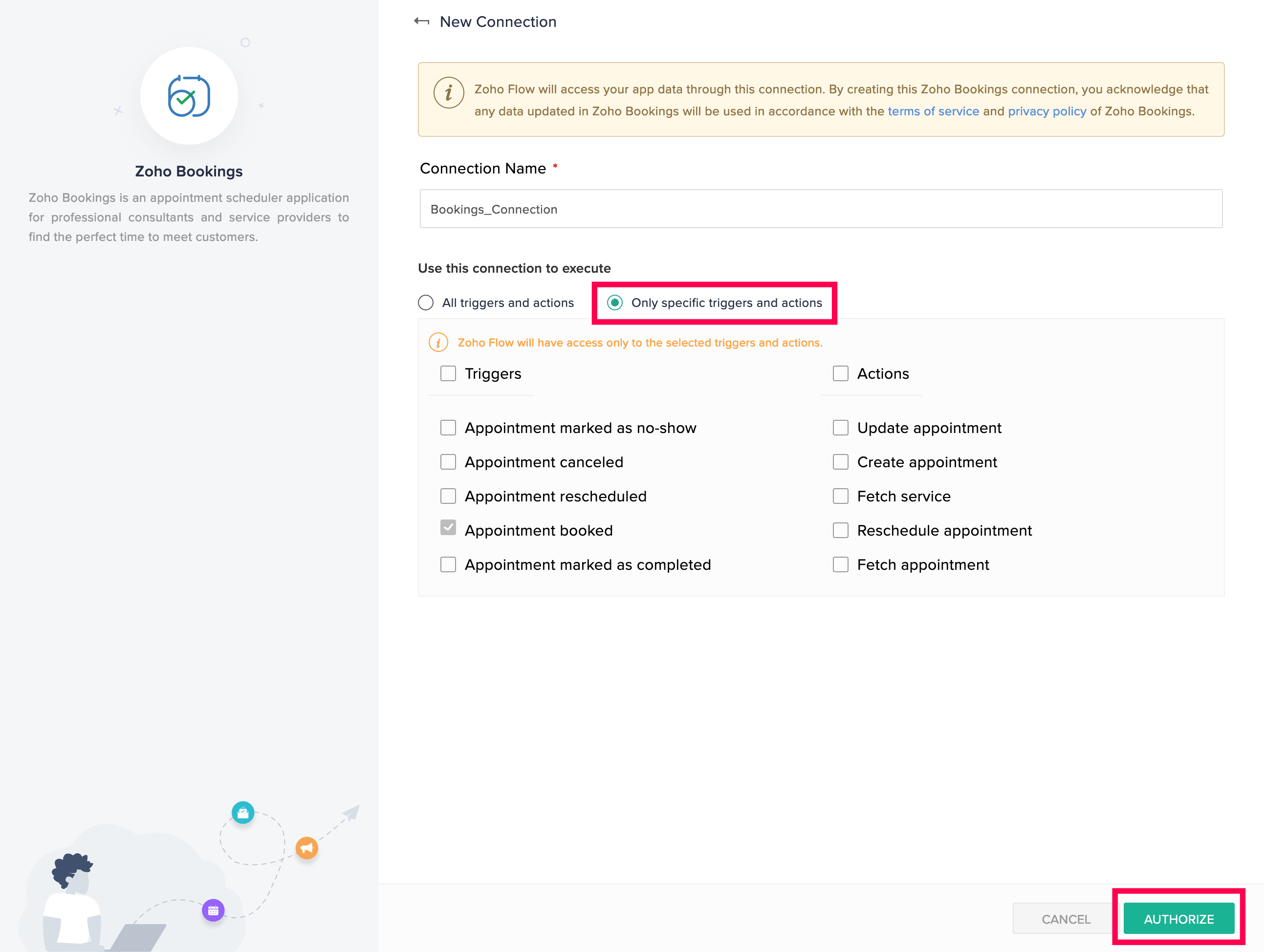Select All triggers and actions radio
Screen dimensions: 1264x952
tap(426, 303)
